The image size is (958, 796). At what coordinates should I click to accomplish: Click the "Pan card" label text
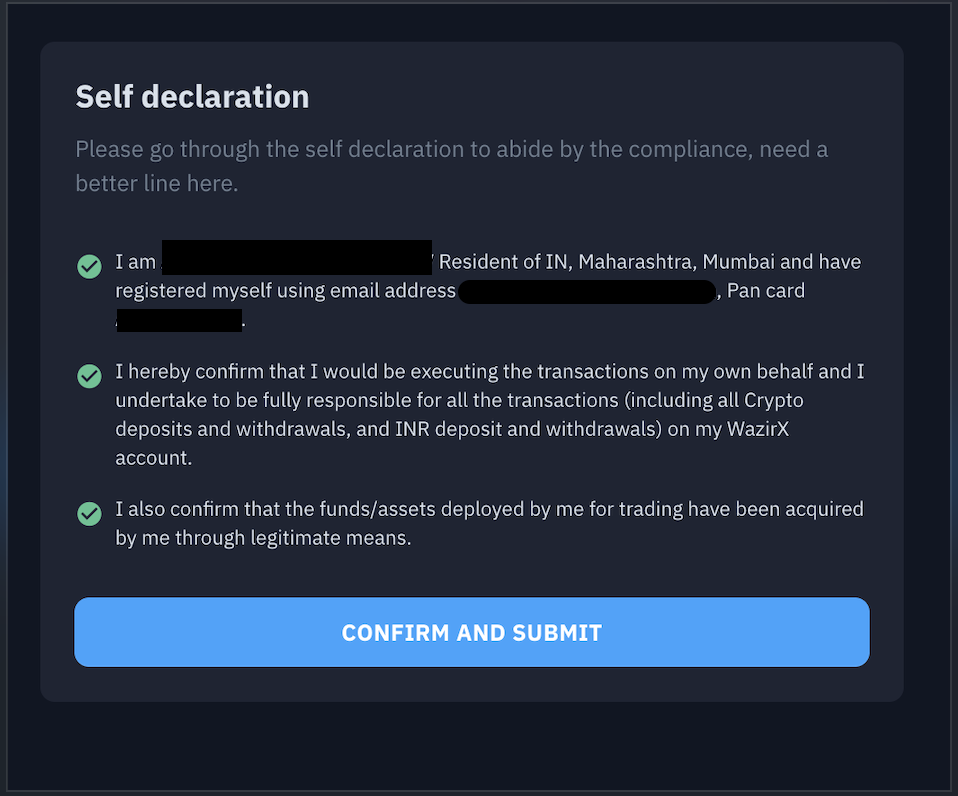coord(766,292)
